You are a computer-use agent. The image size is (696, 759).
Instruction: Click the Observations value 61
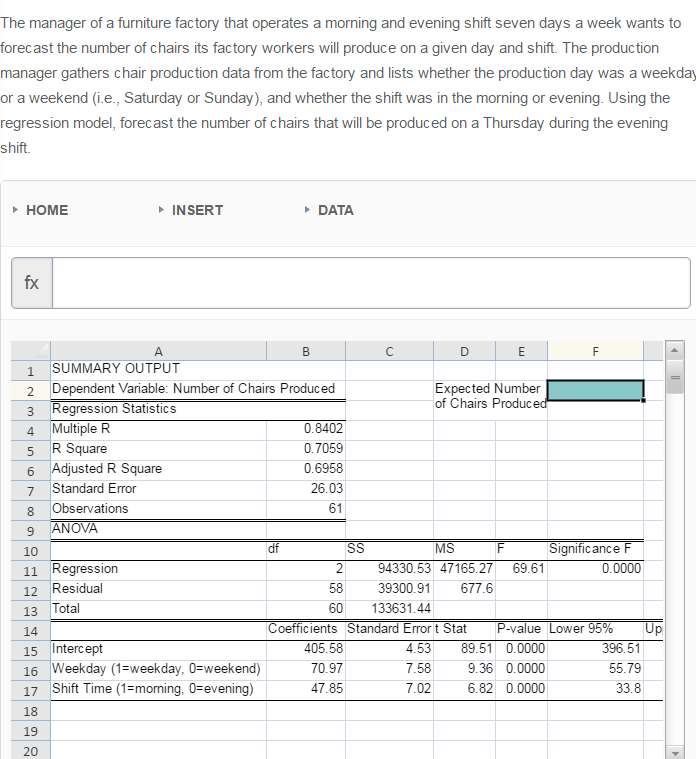[x=306, y=508]
